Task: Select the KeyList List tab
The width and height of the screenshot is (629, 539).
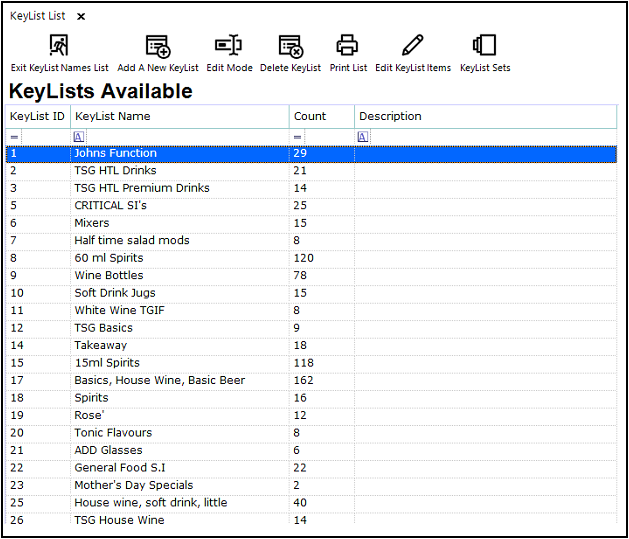Action: (x=38, y=16)
